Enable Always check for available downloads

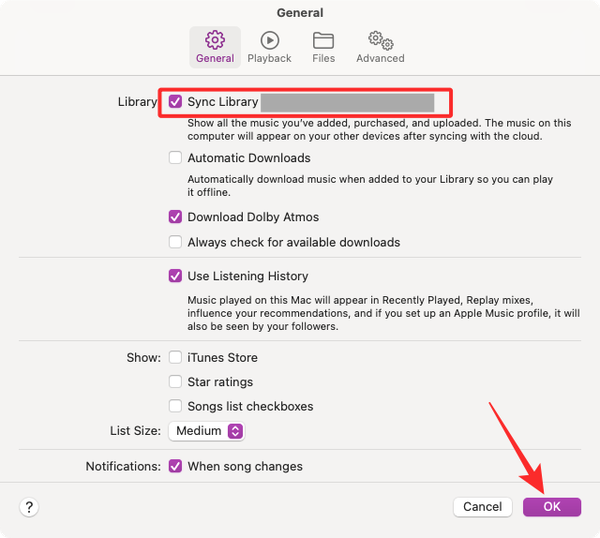coord(176,242)
